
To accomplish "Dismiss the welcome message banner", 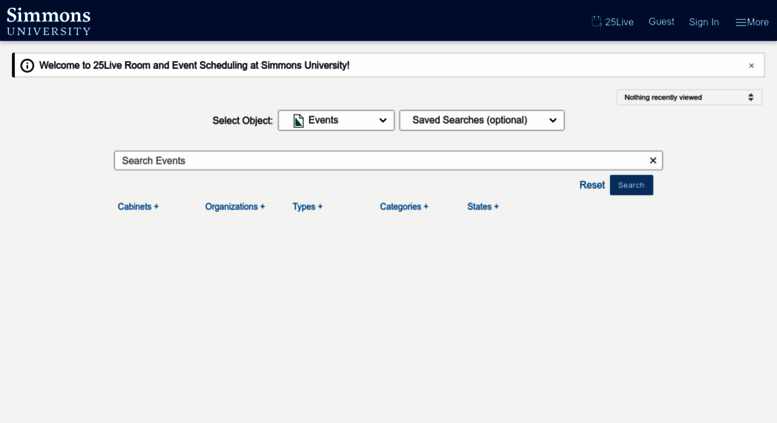I will point(751,65).
